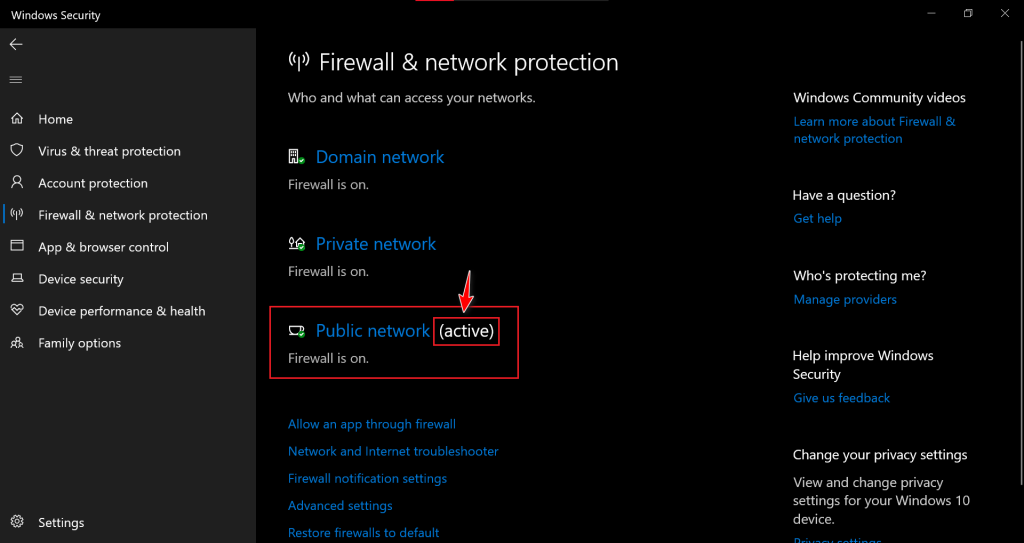Click the Device security laptop icon

click(x=17, y=279)
